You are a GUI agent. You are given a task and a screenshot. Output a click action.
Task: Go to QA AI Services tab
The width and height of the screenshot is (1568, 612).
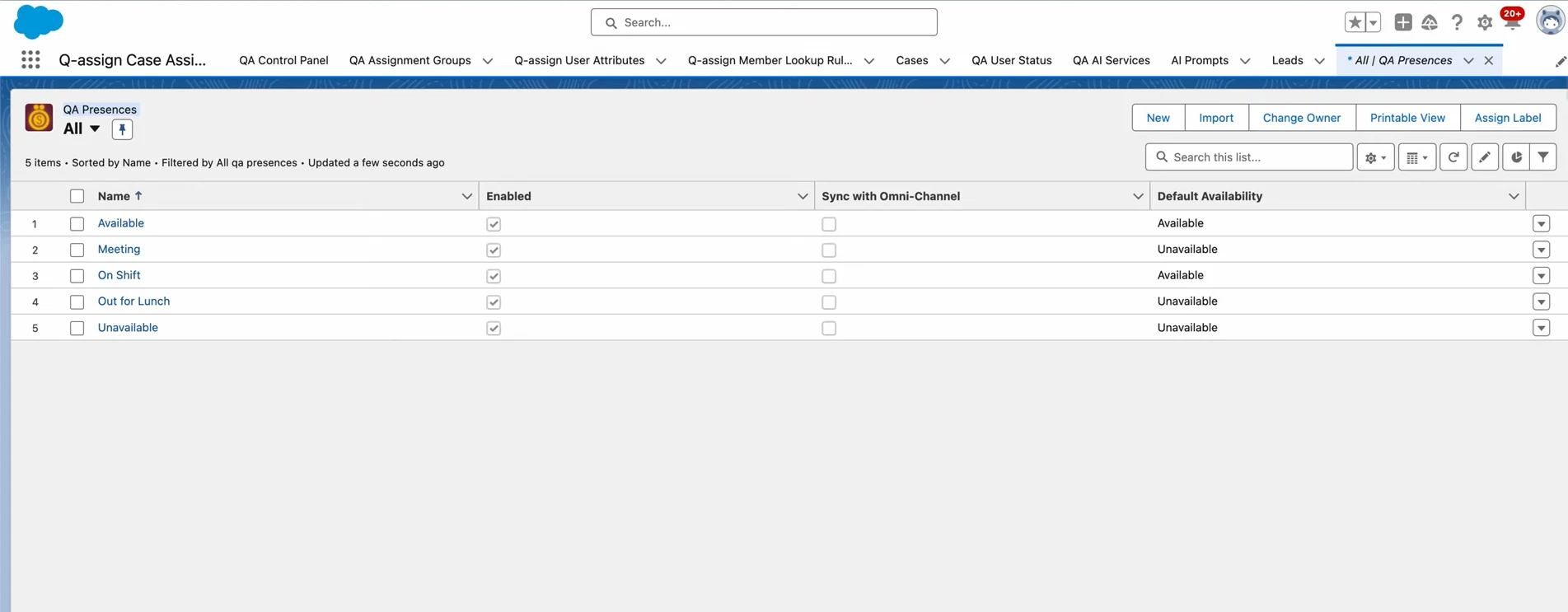click(x=1111, y=60)
